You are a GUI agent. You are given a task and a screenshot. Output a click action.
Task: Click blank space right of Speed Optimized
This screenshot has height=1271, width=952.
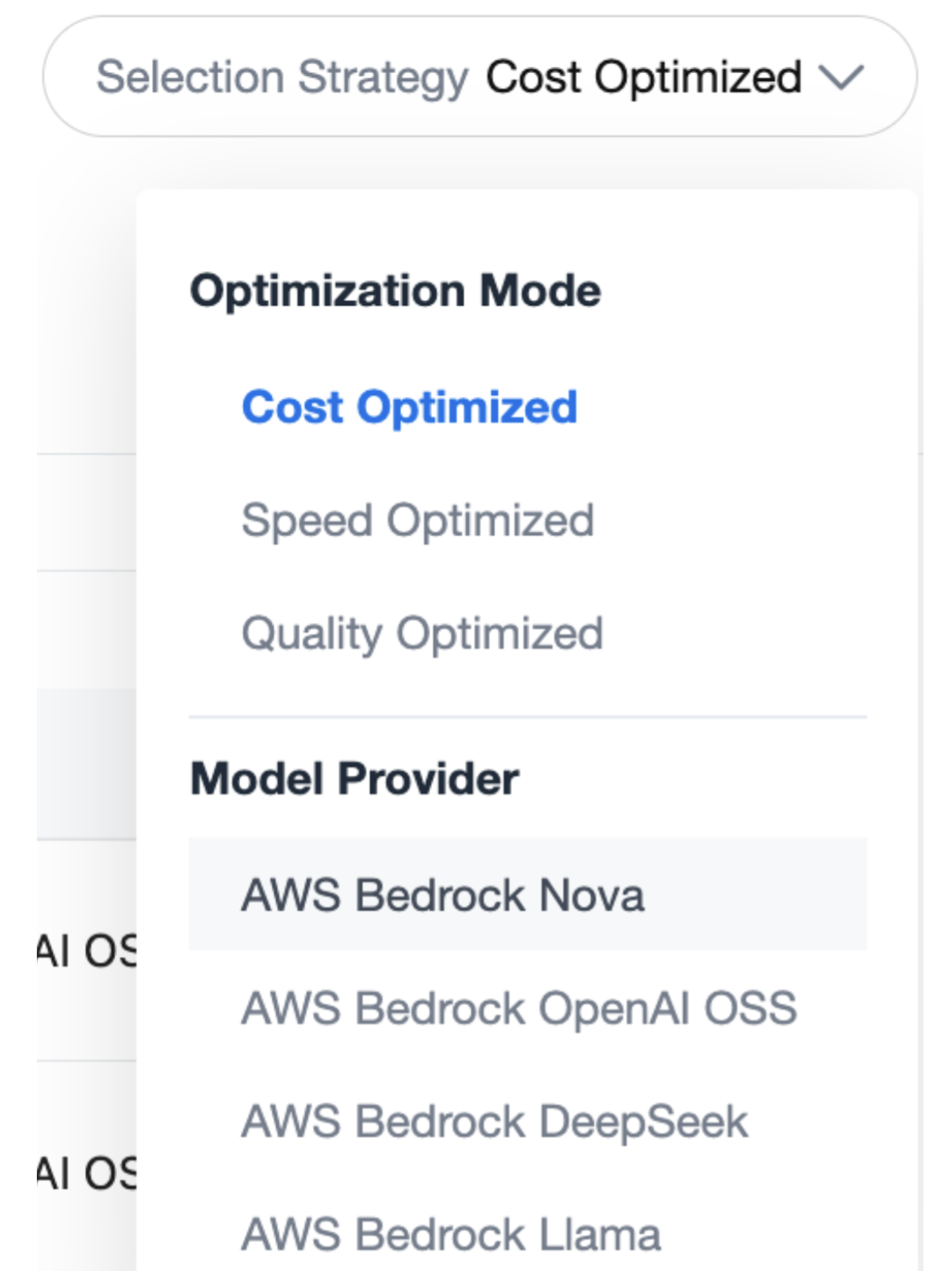[x=730, y=520]
